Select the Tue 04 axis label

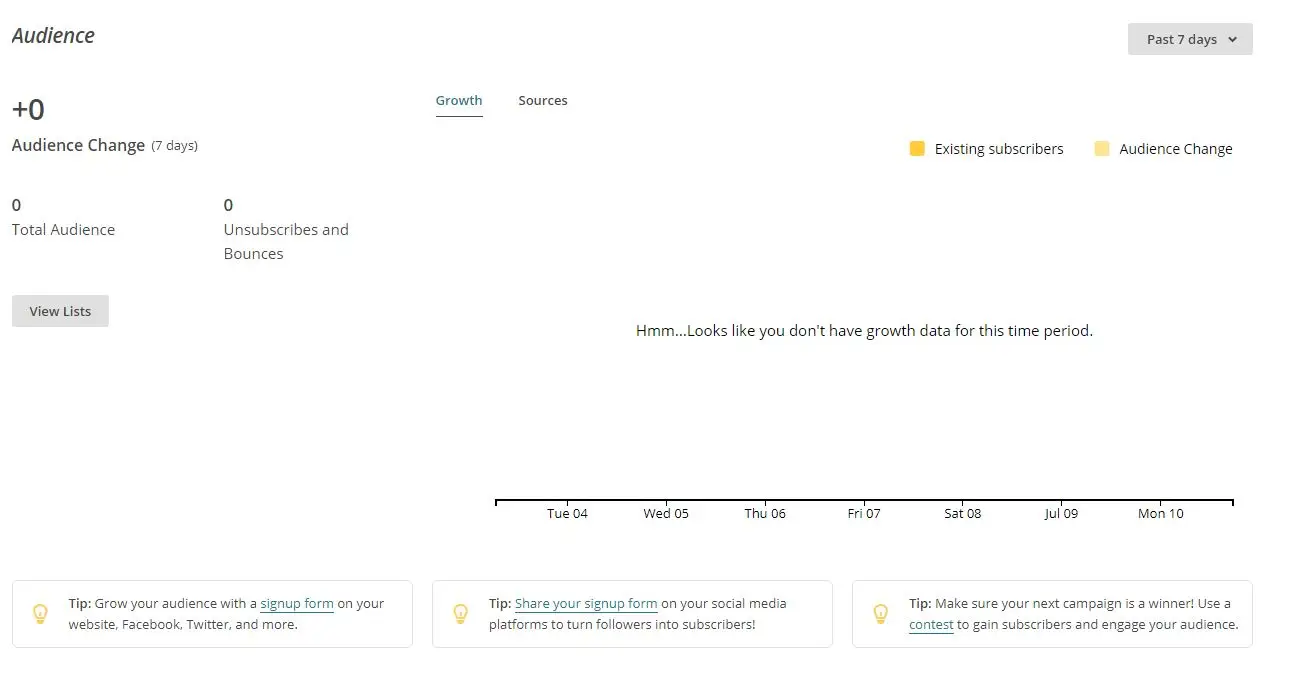(x=567, y=513)
